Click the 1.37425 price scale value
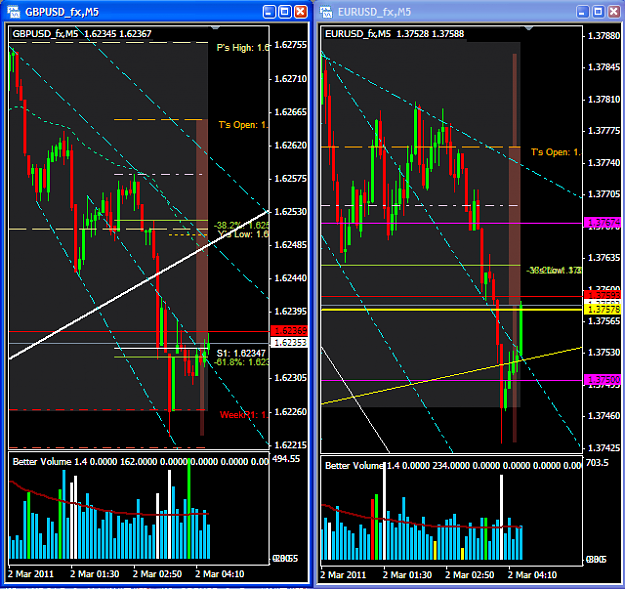Image resolution: width=625 pixels, height=589 pixels. tap(604, 448)
